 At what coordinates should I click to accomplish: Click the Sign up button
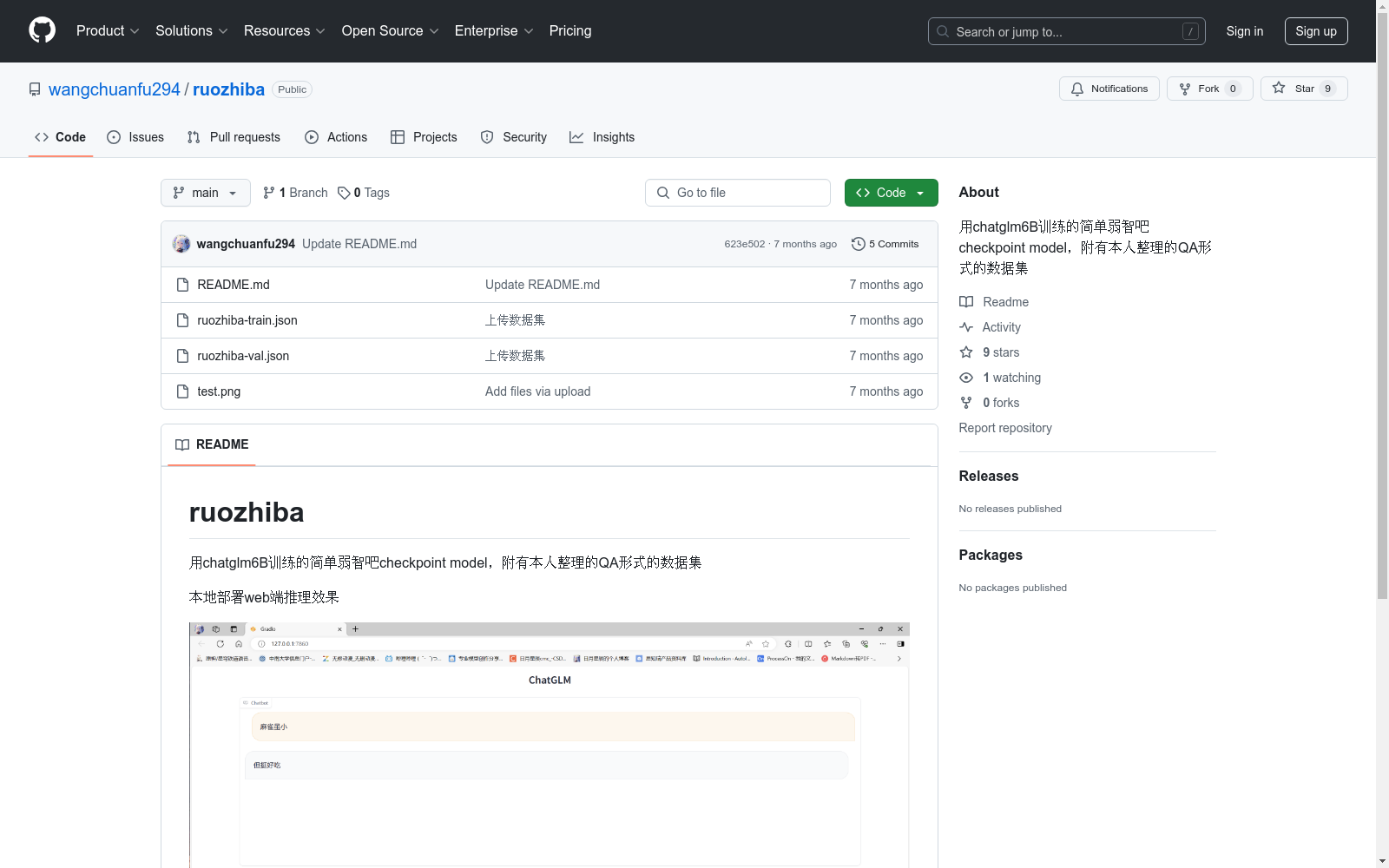click(1316, 31)
